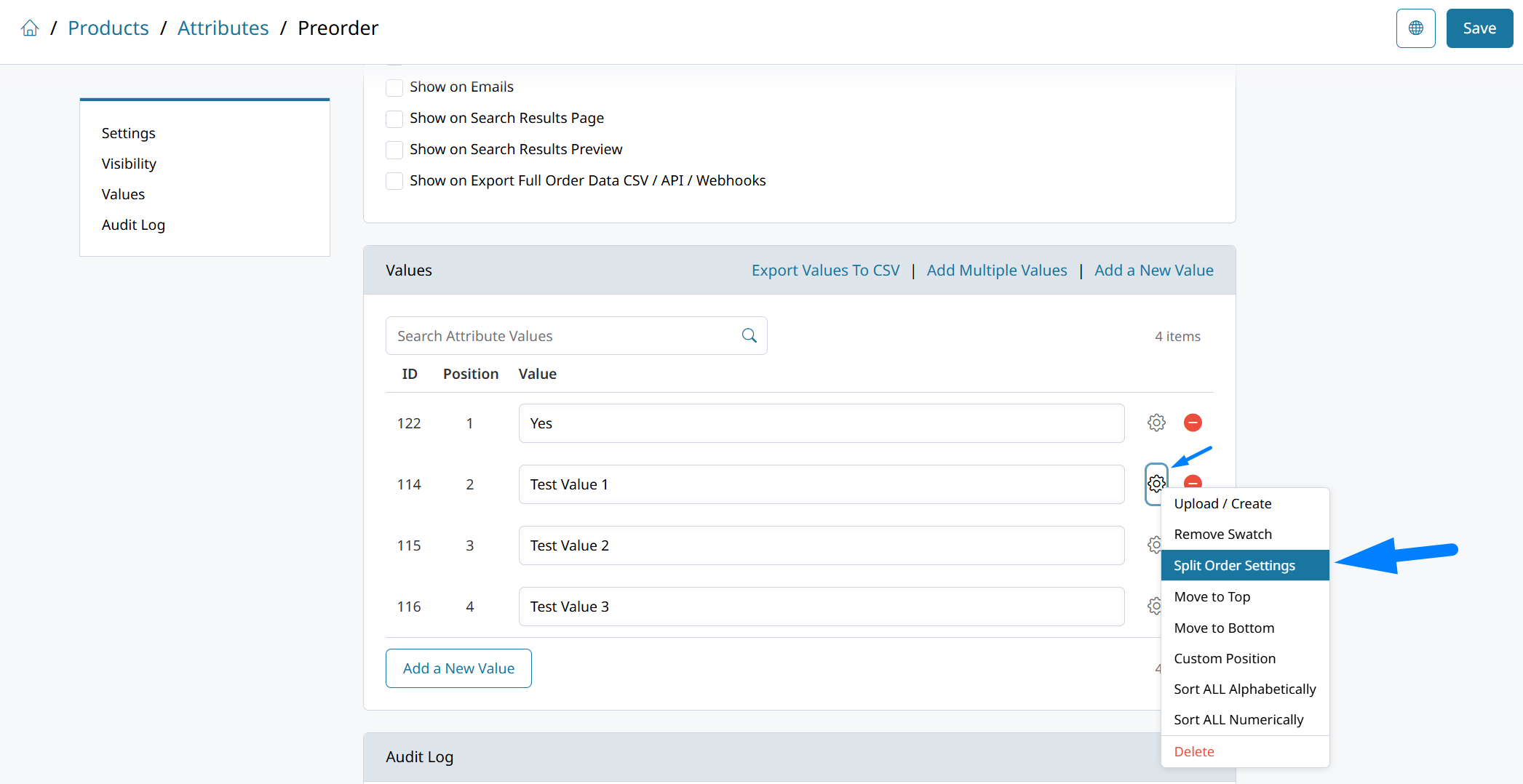Click ID 122 cell
This screenshot has height=784, width=1523.
(409, 423)
